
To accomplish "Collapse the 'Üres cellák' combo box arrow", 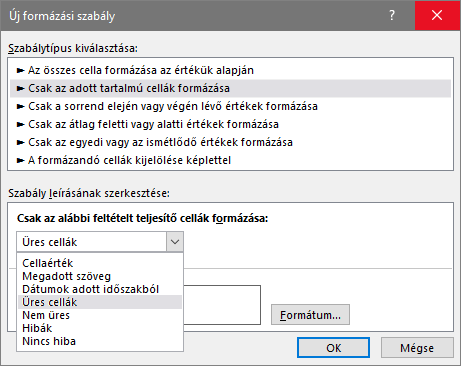I will coord(175,242).
